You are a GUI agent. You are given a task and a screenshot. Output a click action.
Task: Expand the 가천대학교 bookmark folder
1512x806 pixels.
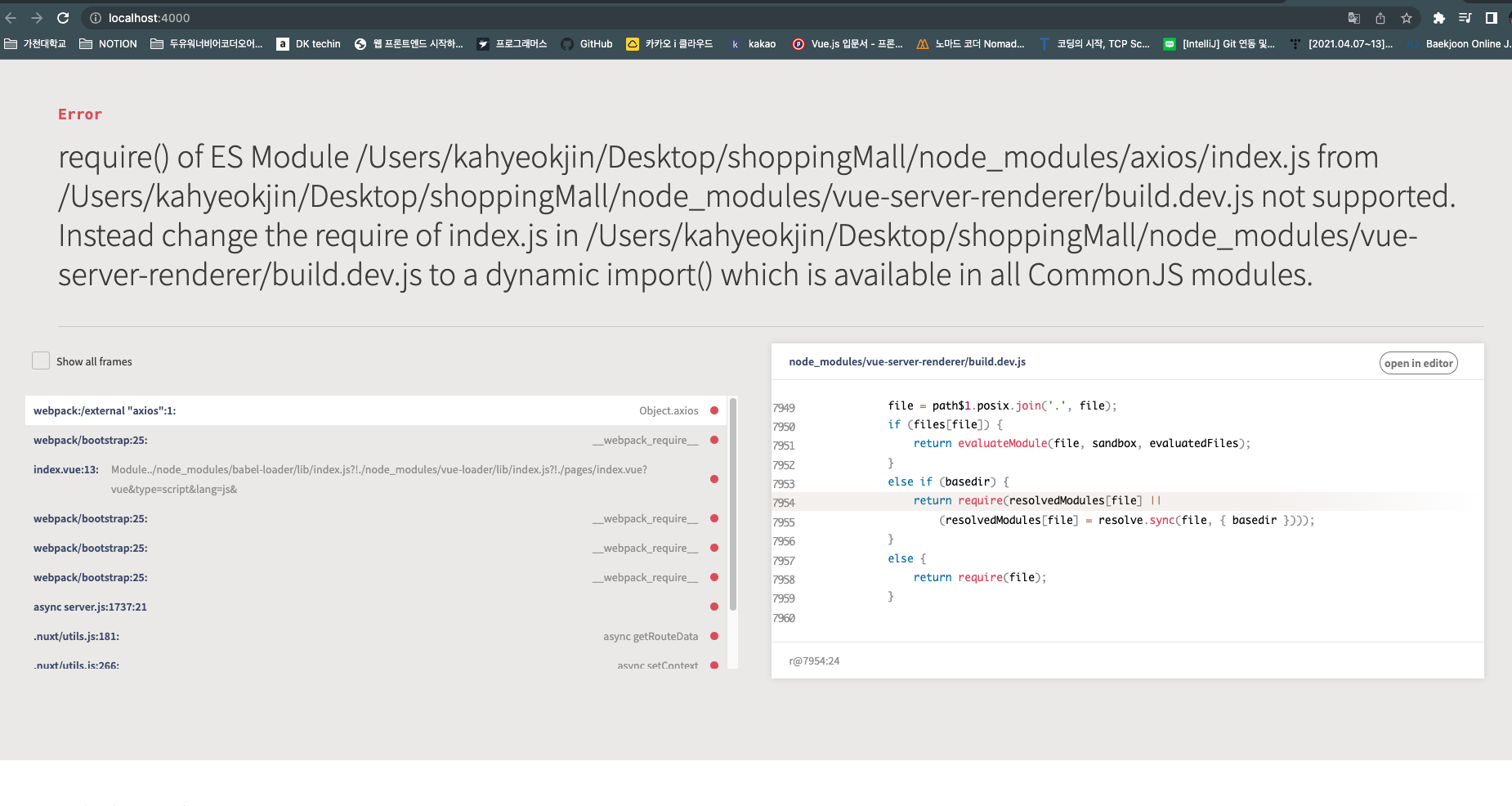(x=35, y=44)
